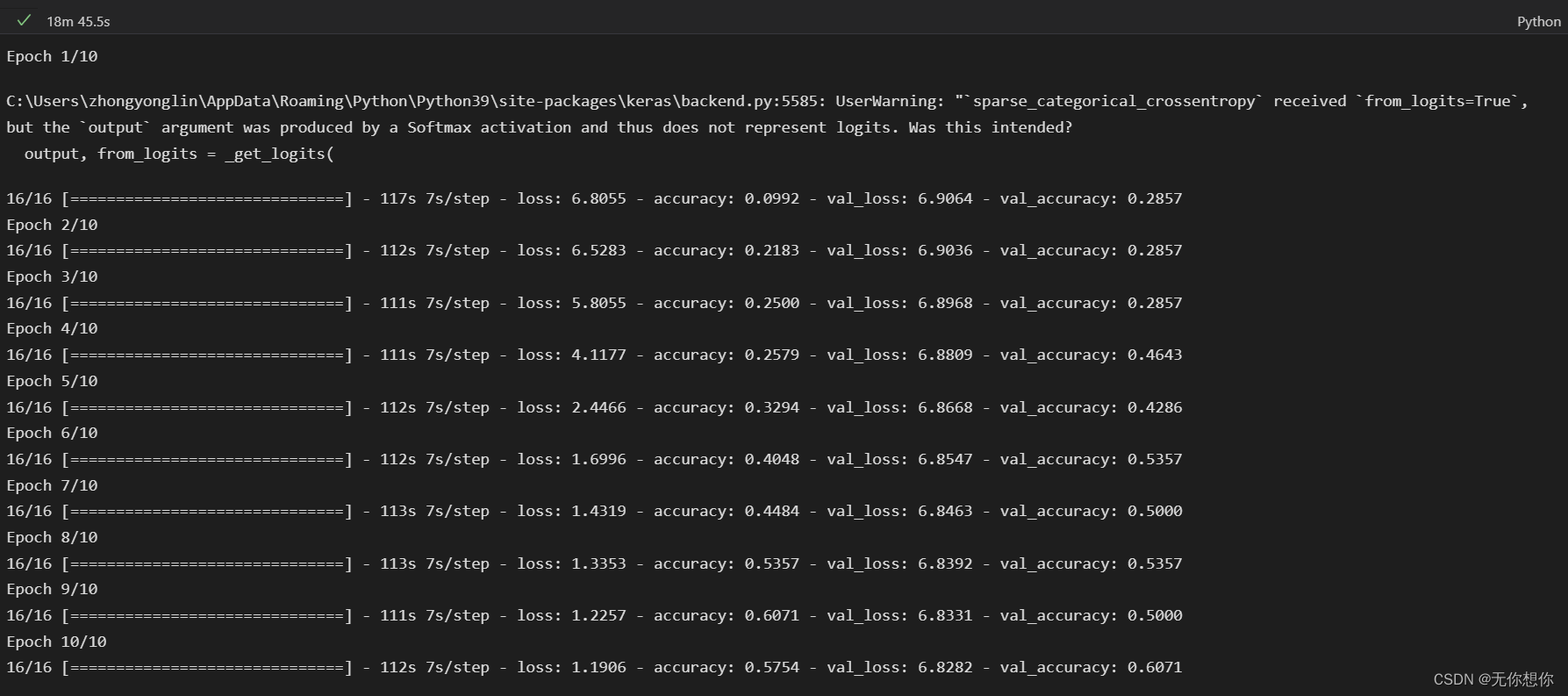Click the line with loss: 1.6996

coord(594,459)
